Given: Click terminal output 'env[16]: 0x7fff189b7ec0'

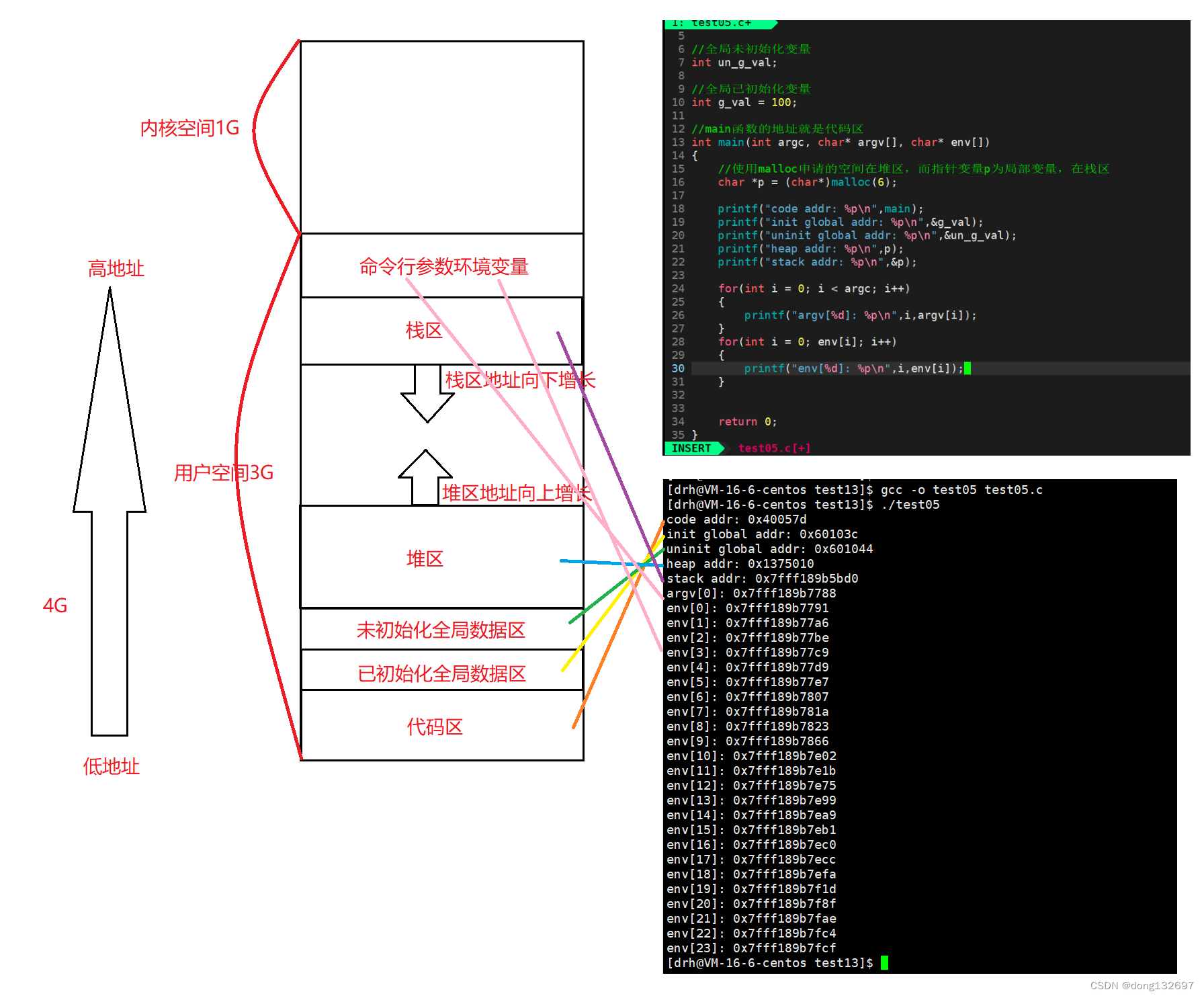Looking at the screenshot, I should click(x=751, y=845).
